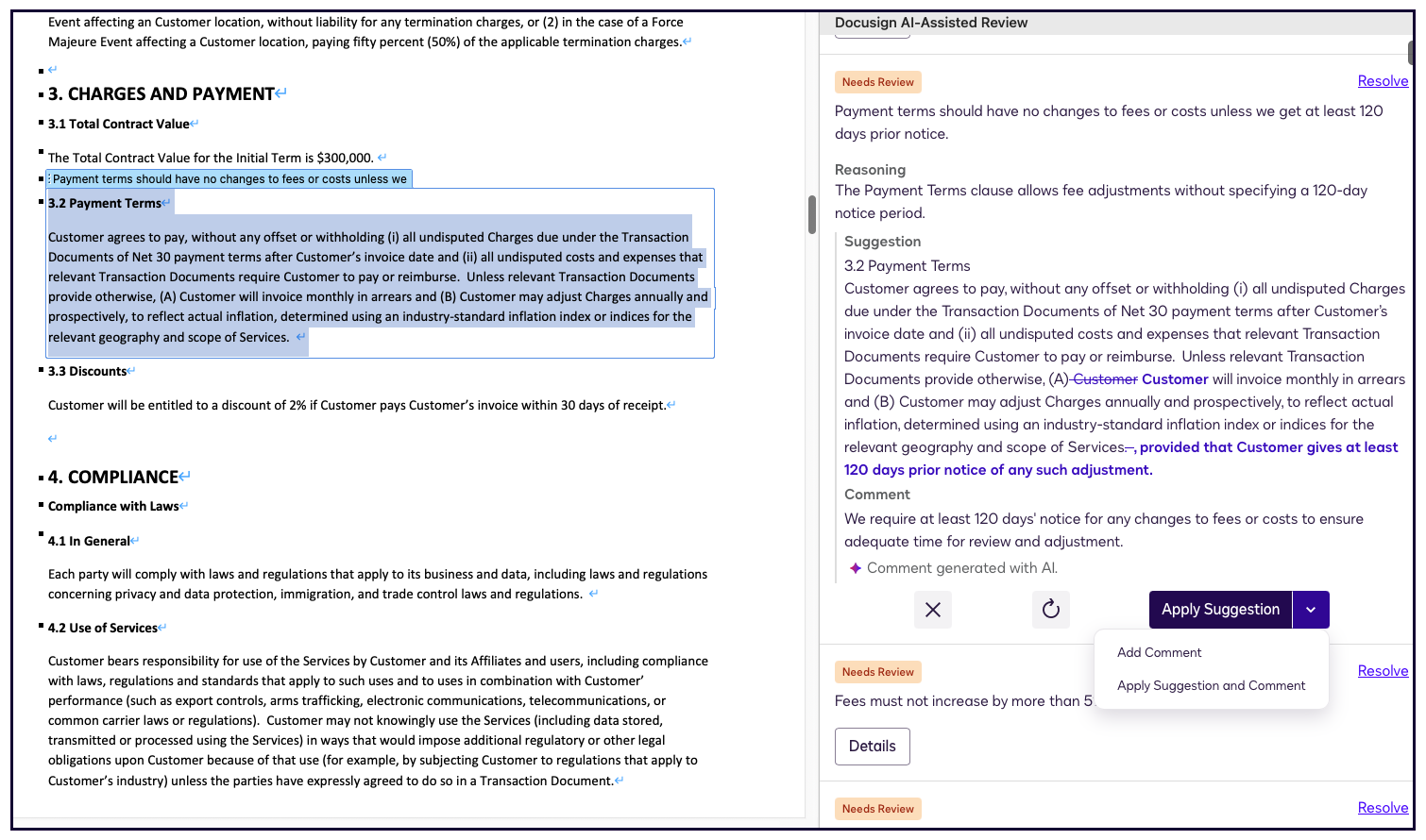The image size is (1426, 840).
Task: Click the '4.2 Use of Services' heading
Action: coord(103,628)
